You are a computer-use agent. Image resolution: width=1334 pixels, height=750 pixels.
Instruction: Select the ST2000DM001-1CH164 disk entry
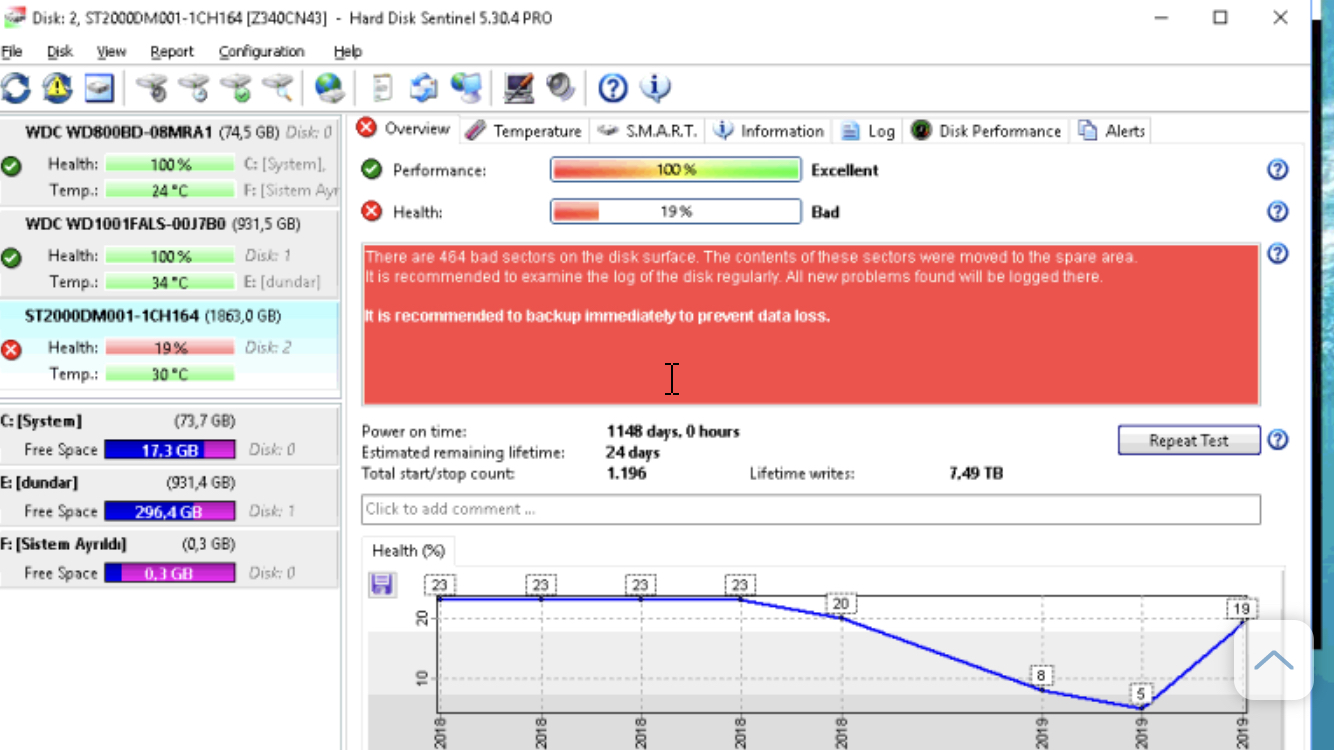pos(169,345)
